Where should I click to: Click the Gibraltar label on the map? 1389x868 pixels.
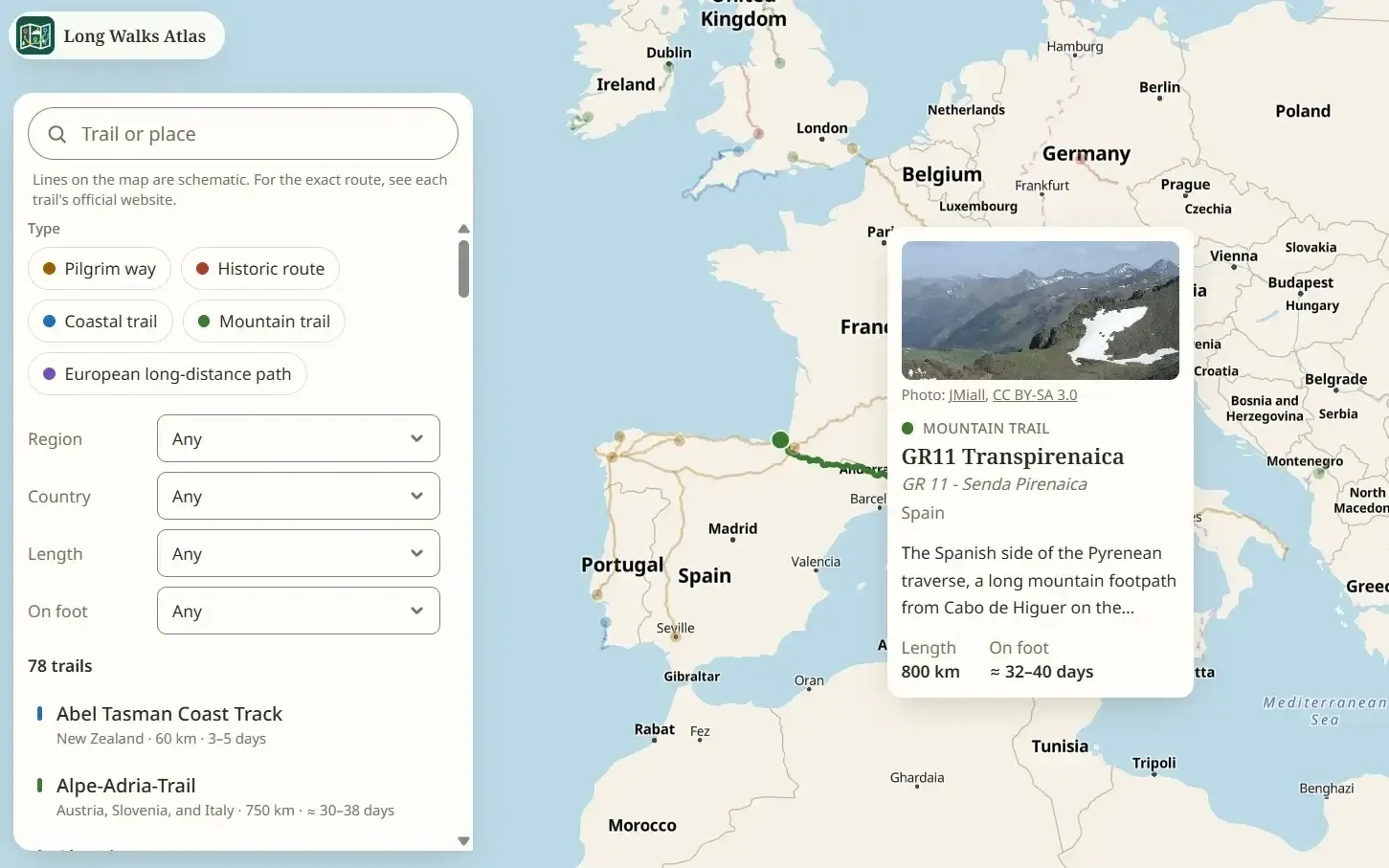(x=692, y=677)
